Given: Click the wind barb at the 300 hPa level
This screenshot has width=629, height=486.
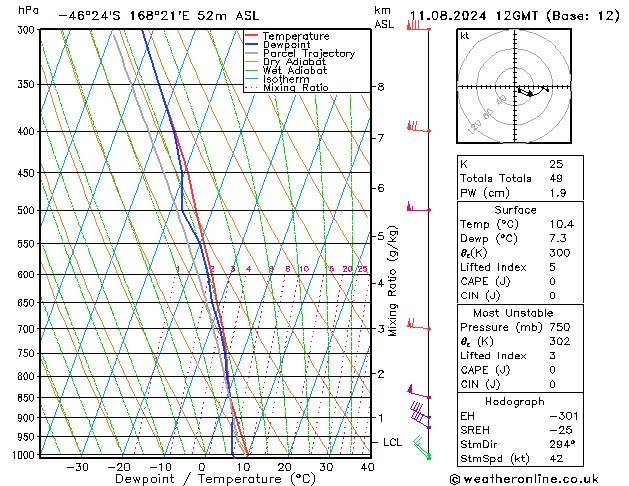Looking at the screenshot, I should click(419, 26).
